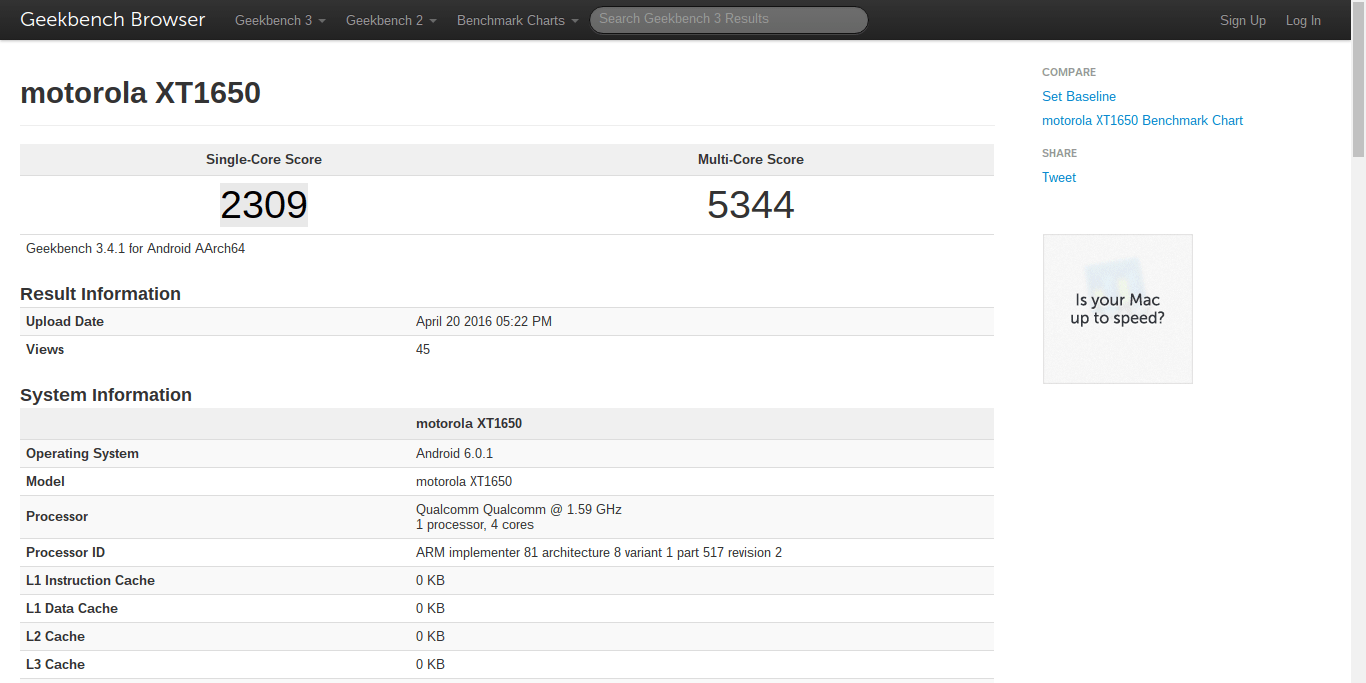This screenshot has height=683, width=1366.
Task: Click the Single-Core Score column header
Action: [264, 160]
